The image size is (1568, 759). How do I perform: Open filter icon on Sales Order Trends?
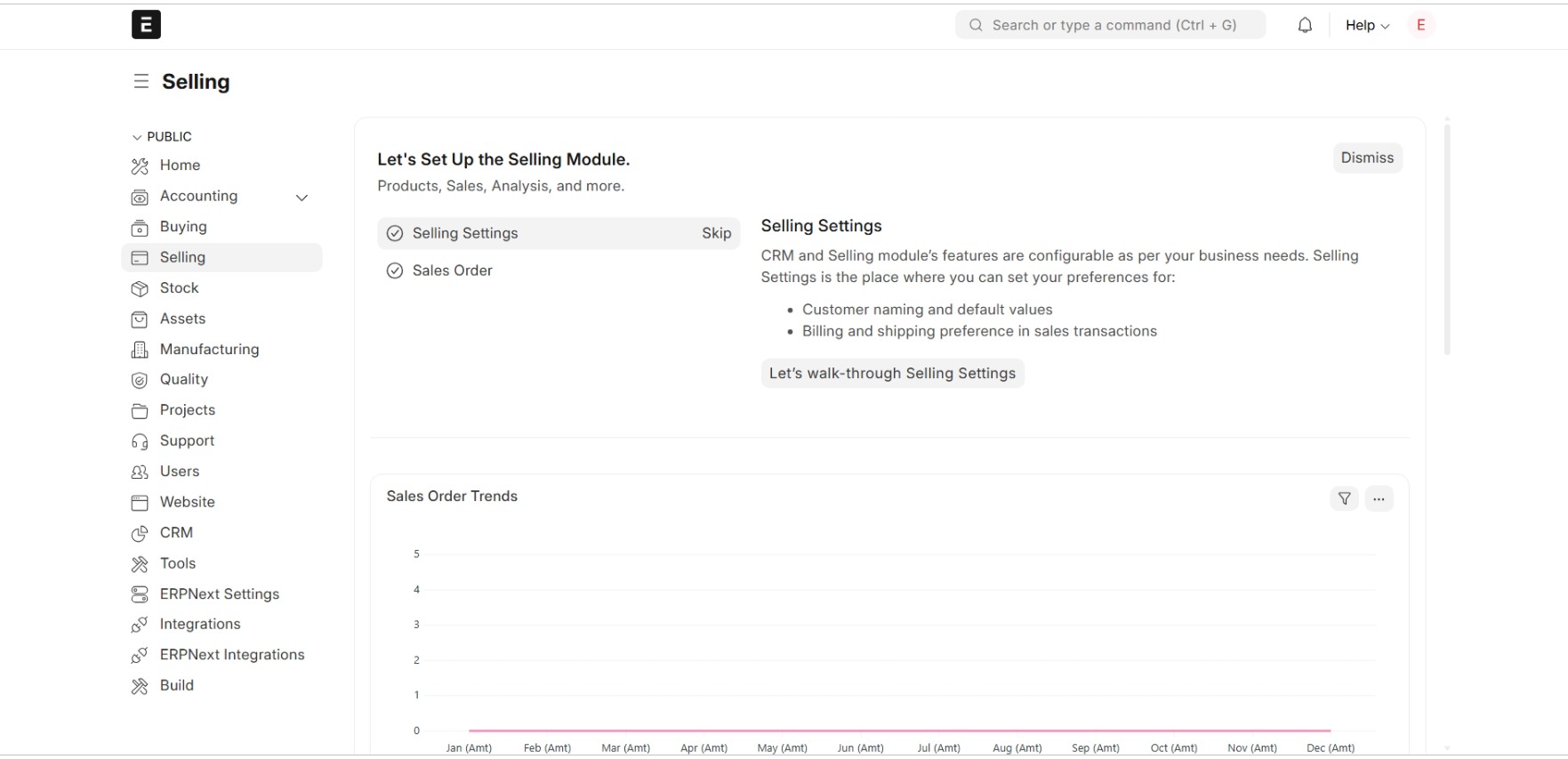point(1344,499)
